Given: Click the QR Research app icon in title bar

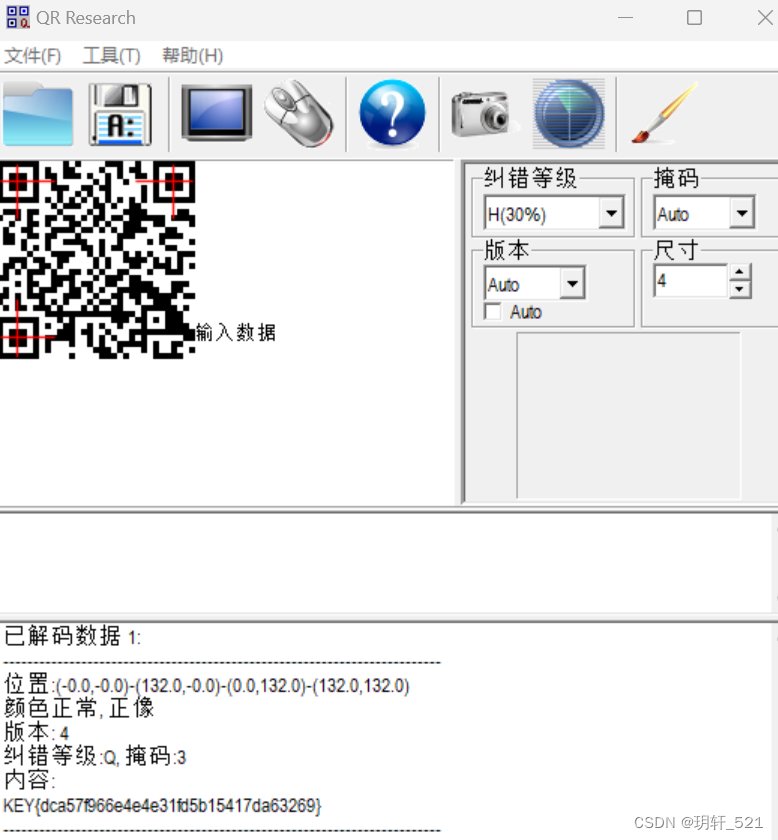Looking at the screenshot, I should (x=17, y=17).
